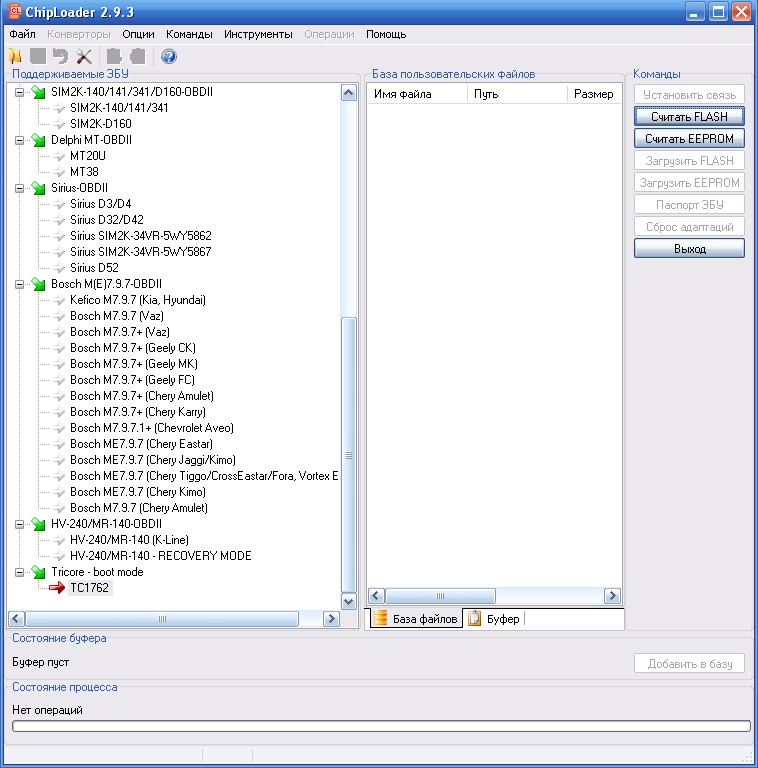Click the Загрузить FLASH button
The image size is (758, 768).
click(x=689, y=161)
